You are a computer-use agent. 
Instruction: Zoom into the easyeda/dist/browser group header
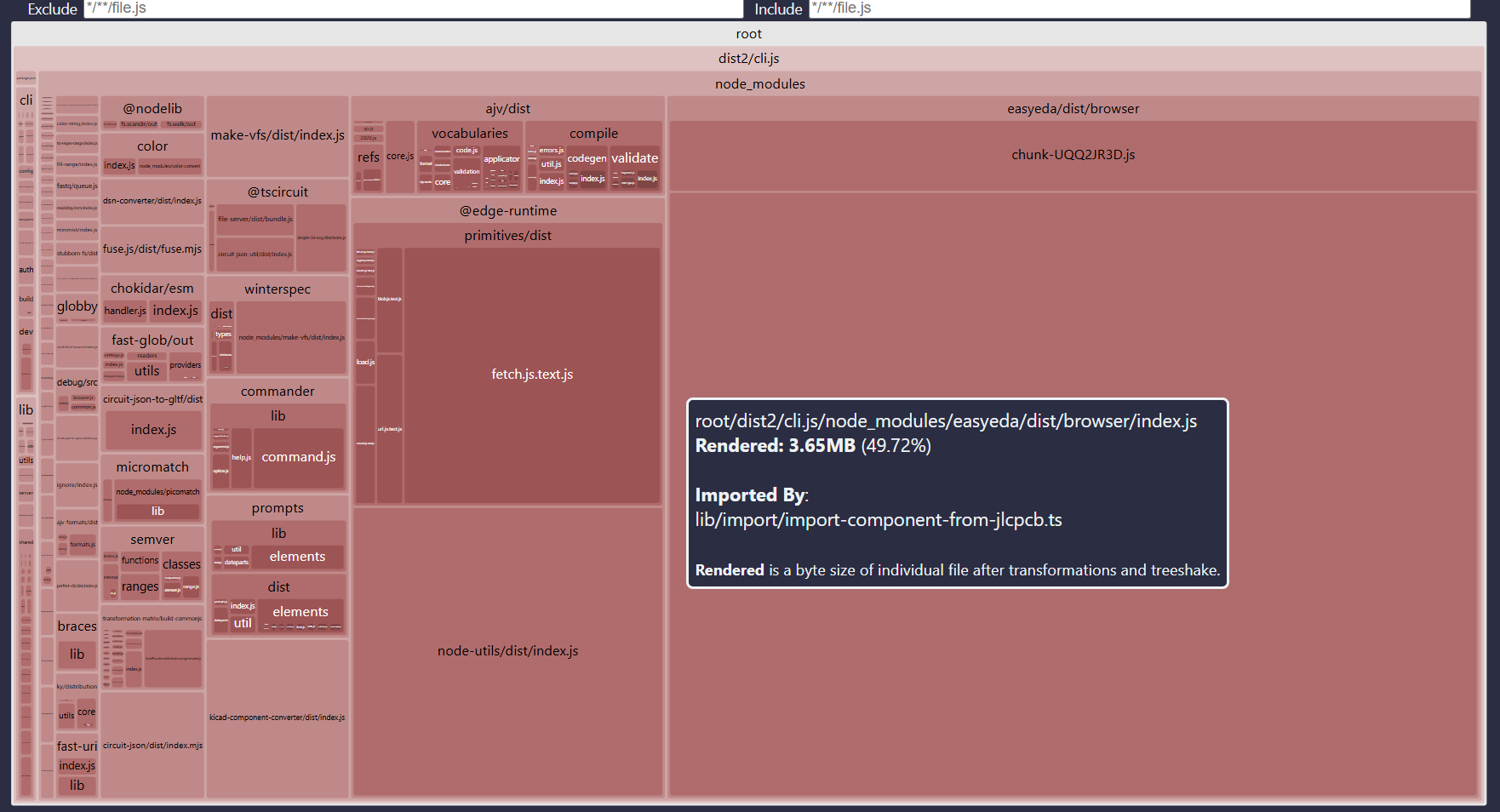pos(1073,109)
